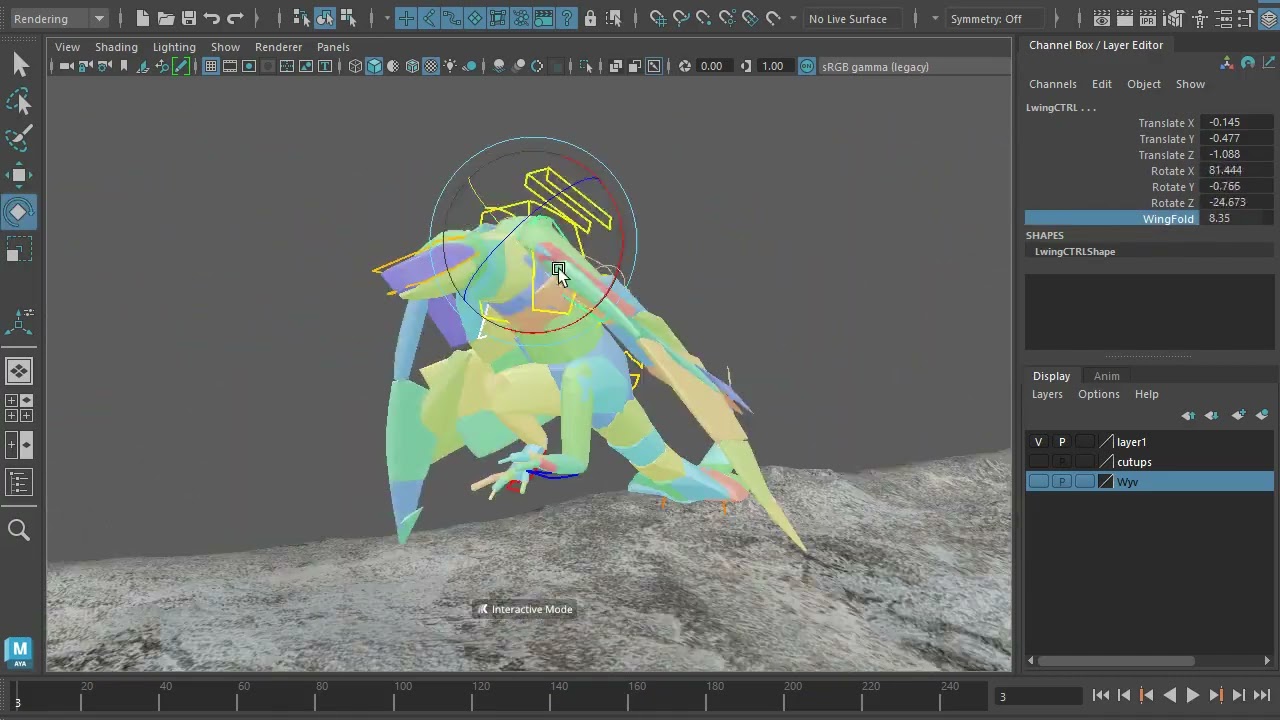The image size is (1280, 720).
Task: Jump to the end of playback range
Action: (x=1261, y=696)
